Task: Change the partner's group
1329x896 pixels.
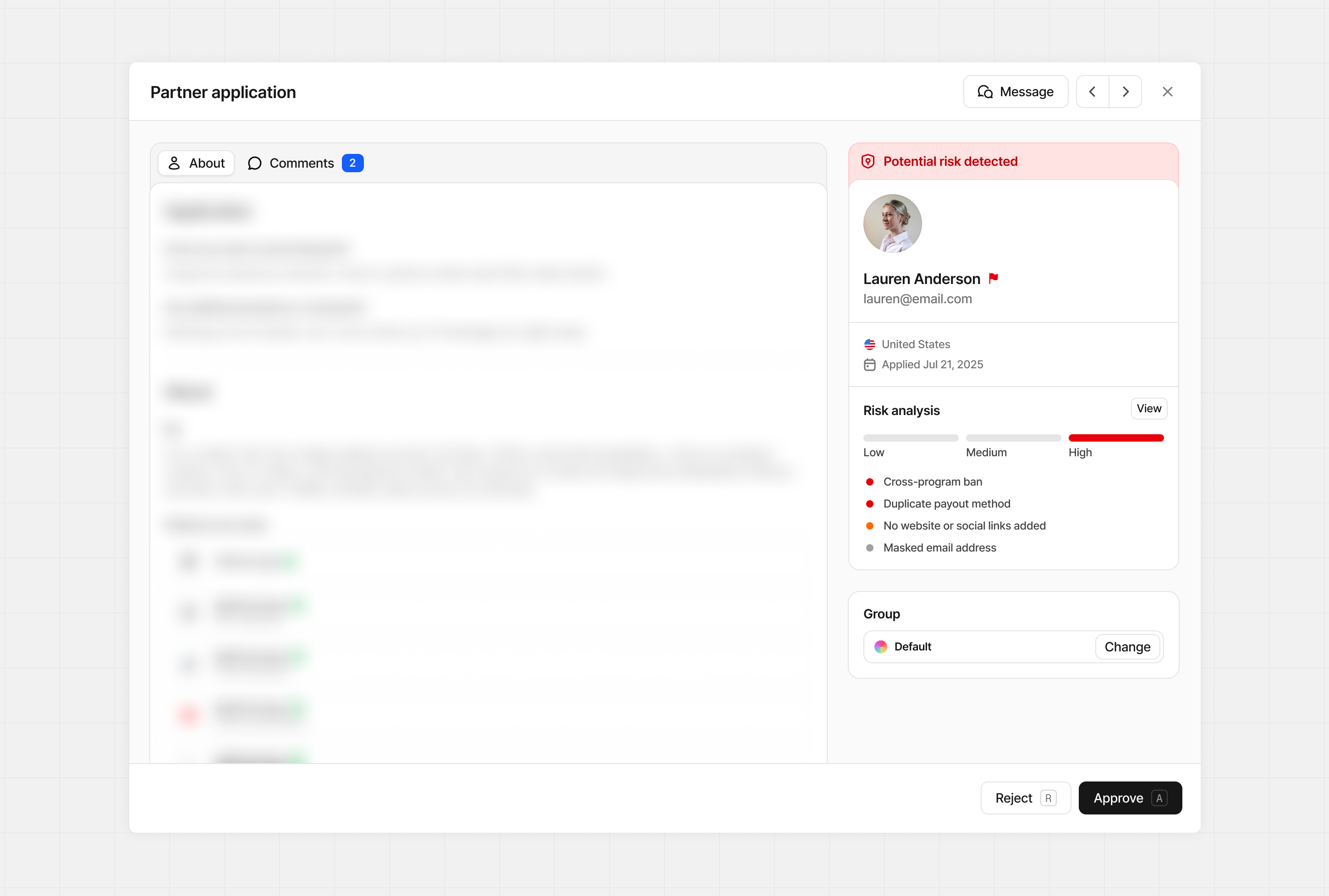Action: tap(1127, 647)
